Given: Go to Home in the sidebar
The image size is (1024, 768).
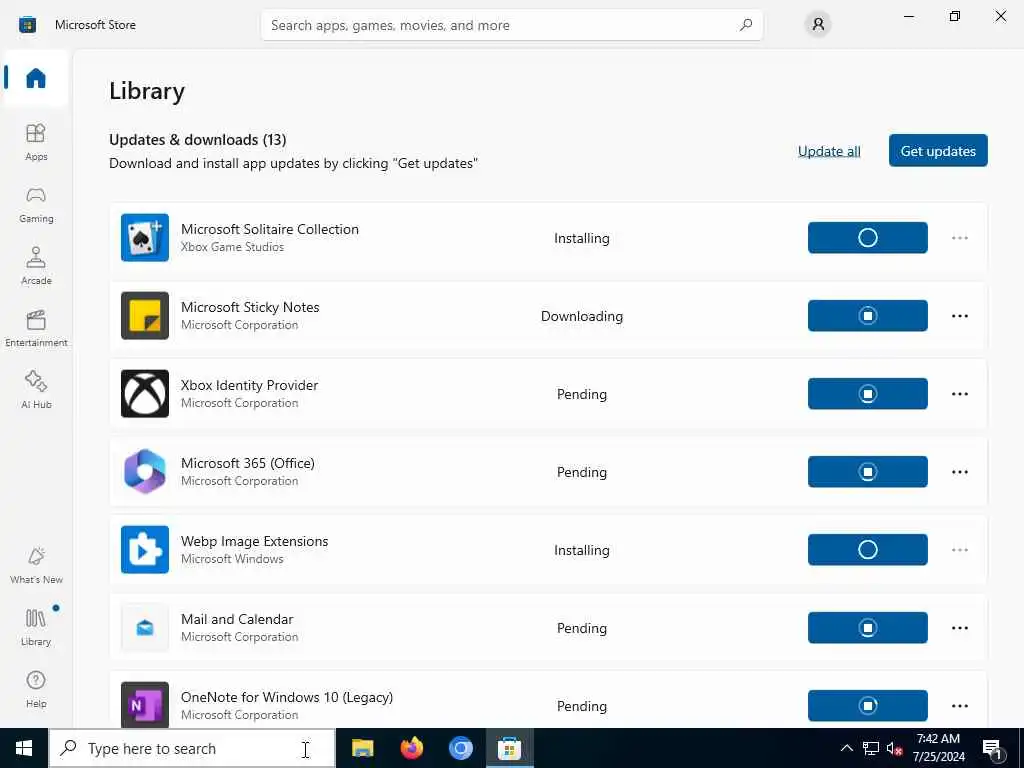Looking at the screenshot, I should pyautogui.click(x=36, y=78).
